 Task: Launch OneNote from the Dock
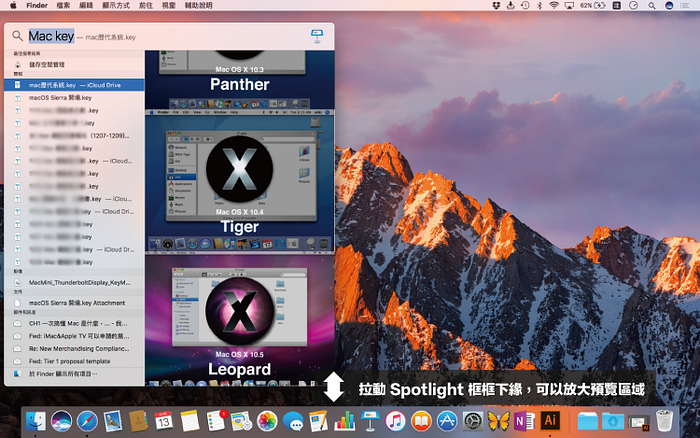(524, 421)
